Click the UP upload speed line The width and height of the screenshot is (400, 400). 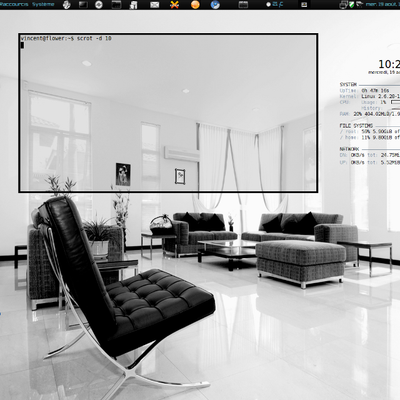pyautogui.click(x=370, y=162)
